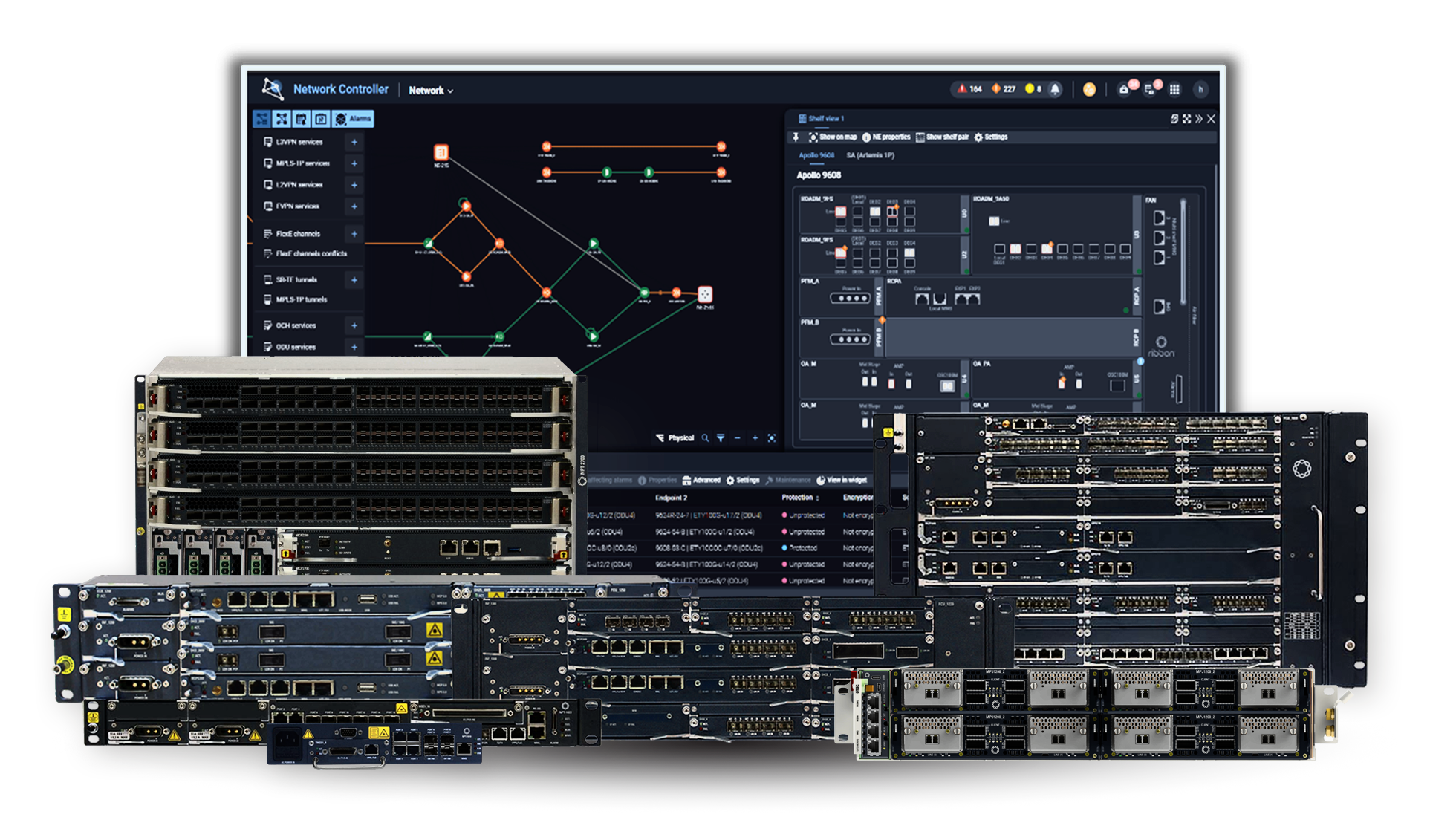1456x820 pixels.
Task: Select the orange NE-215 node on map
Action: [441, 152]
